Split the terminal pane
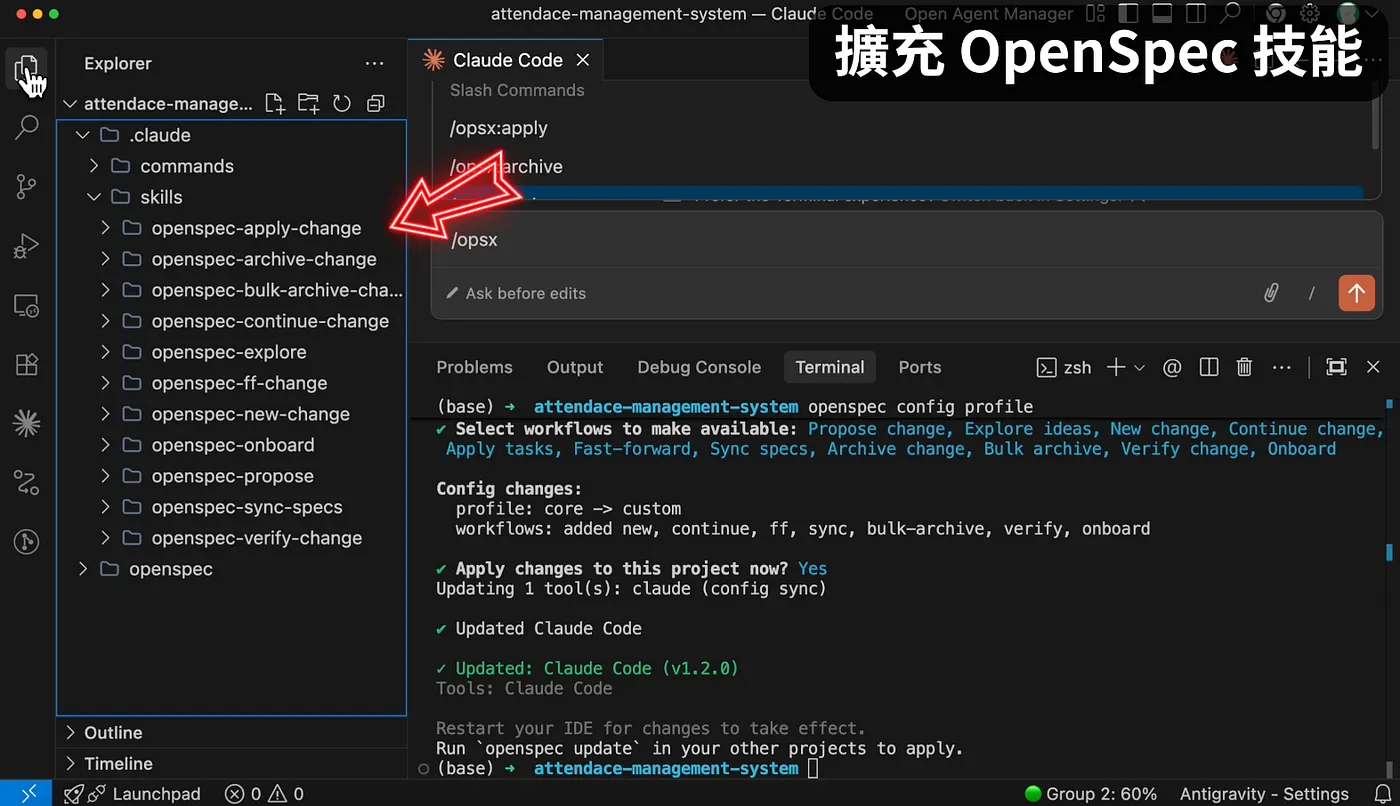Screen dimensions: 1400x806 pyautogui.click(x=1208, y=367)
